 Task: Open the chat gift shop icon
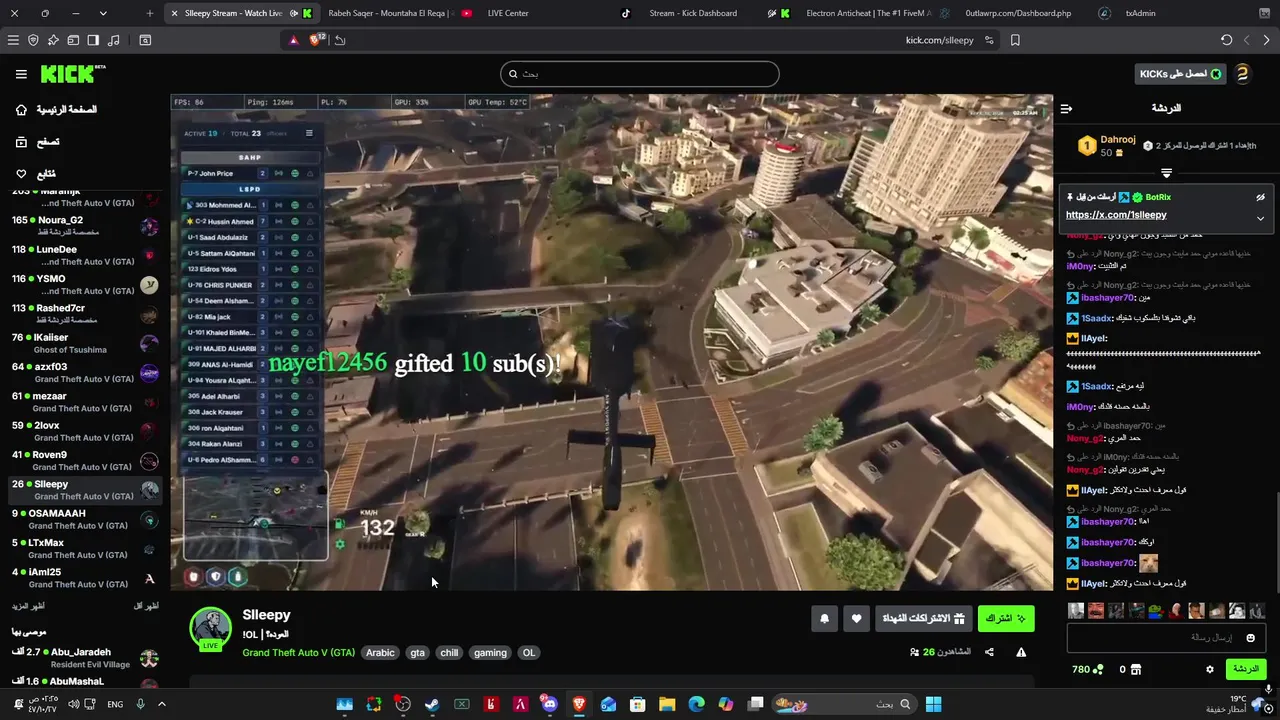1136,669
